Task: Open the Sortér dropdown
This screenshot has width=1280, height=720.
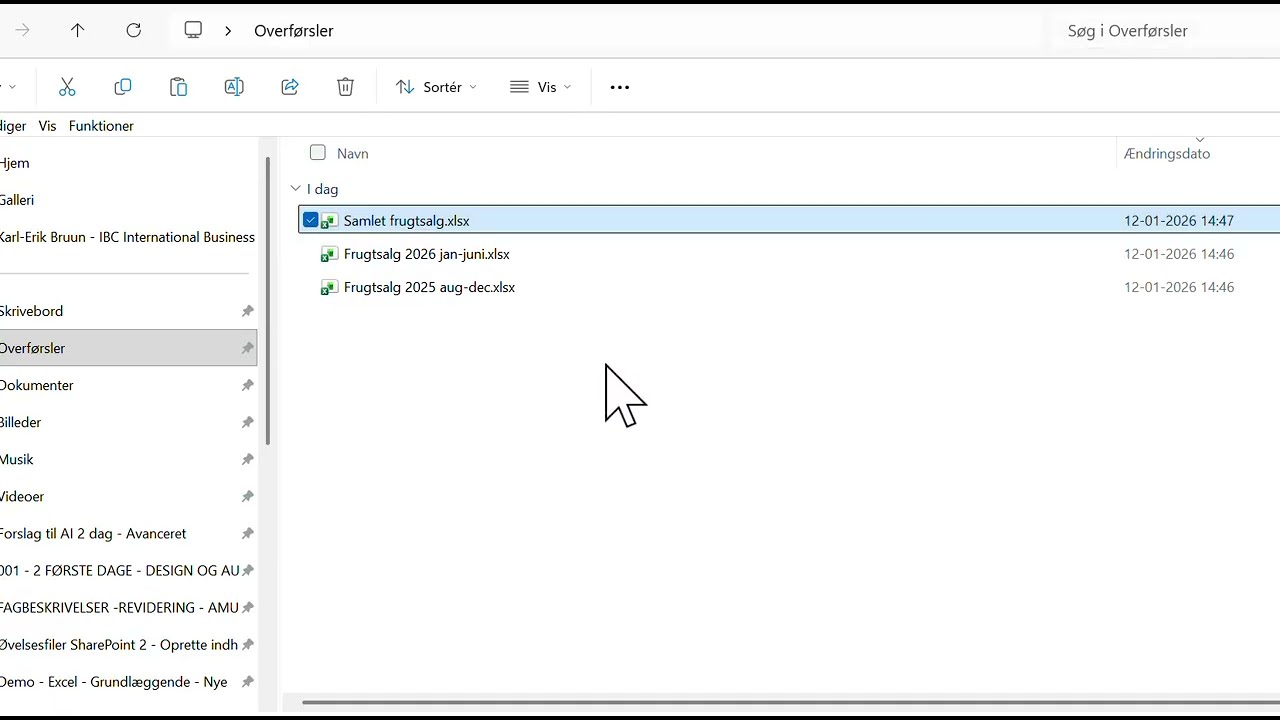Action: pos(436,87)
